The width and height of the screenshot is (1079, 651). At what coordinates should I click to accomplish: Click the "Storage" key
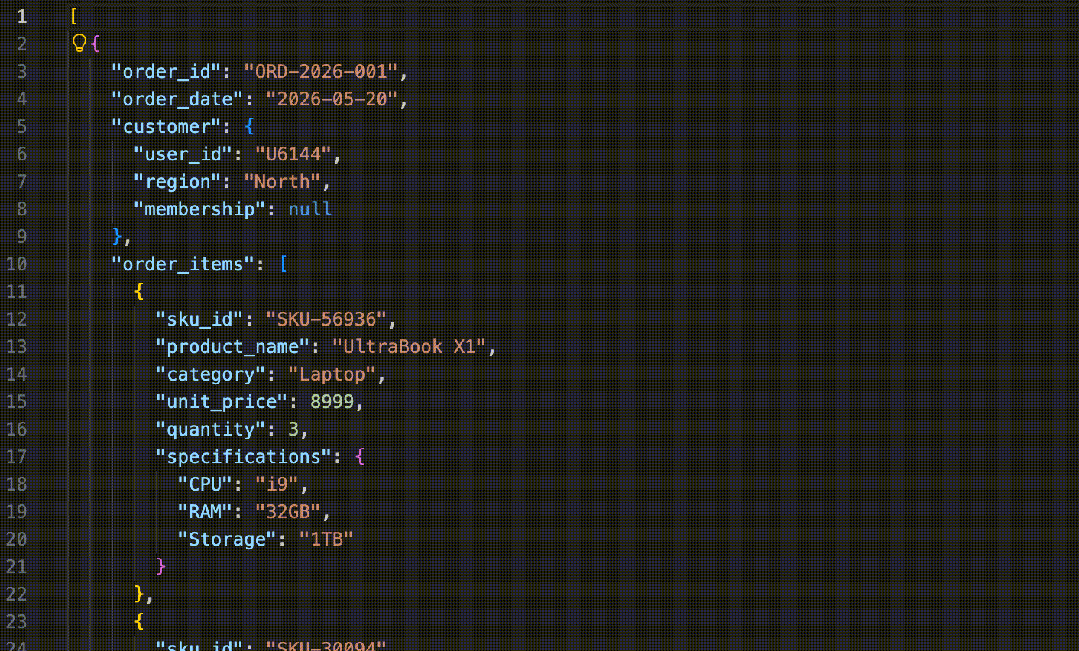tap(226, 540)
